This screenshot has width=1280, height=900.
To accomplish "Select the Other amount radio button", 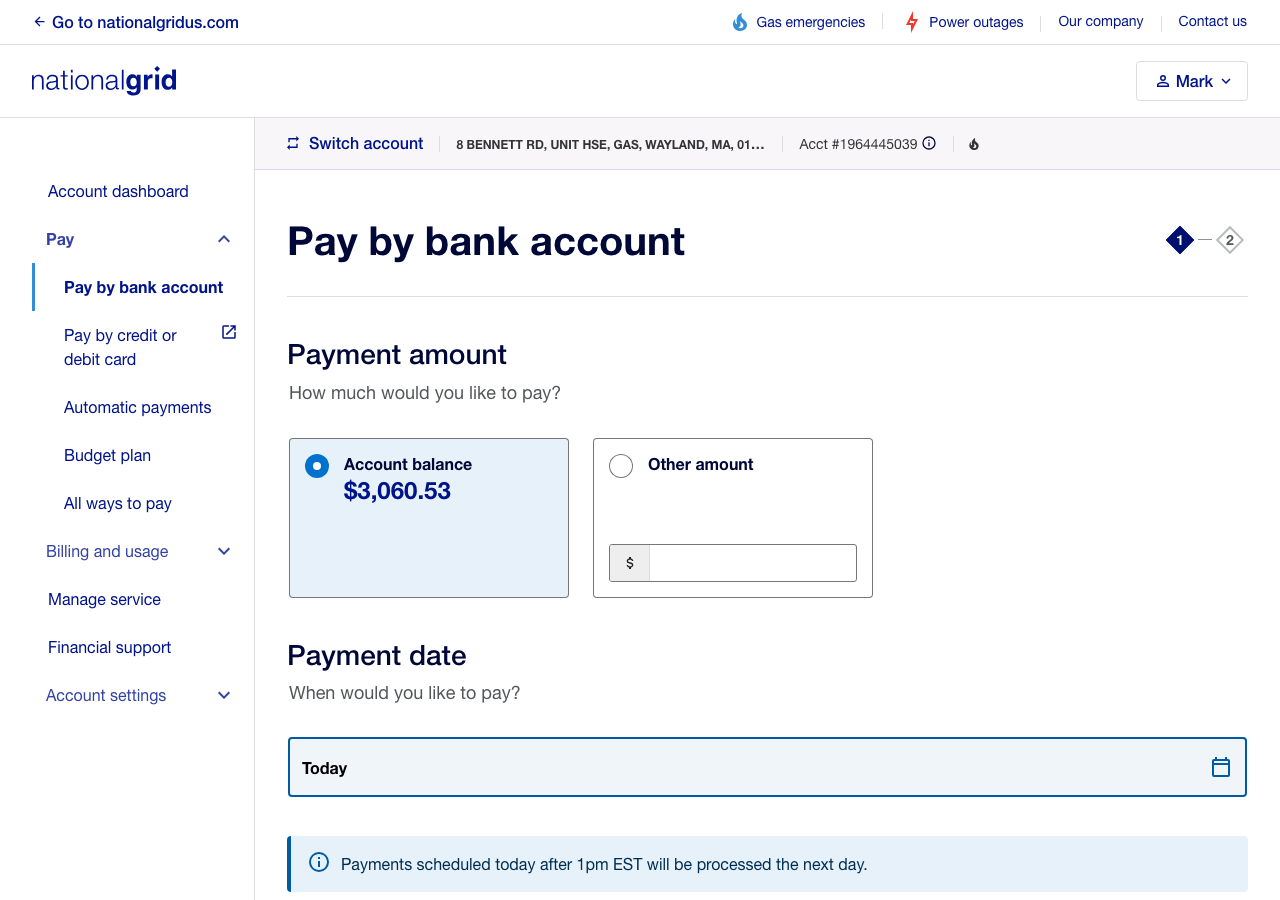I will pyautogui.click(x=621, y=466).
